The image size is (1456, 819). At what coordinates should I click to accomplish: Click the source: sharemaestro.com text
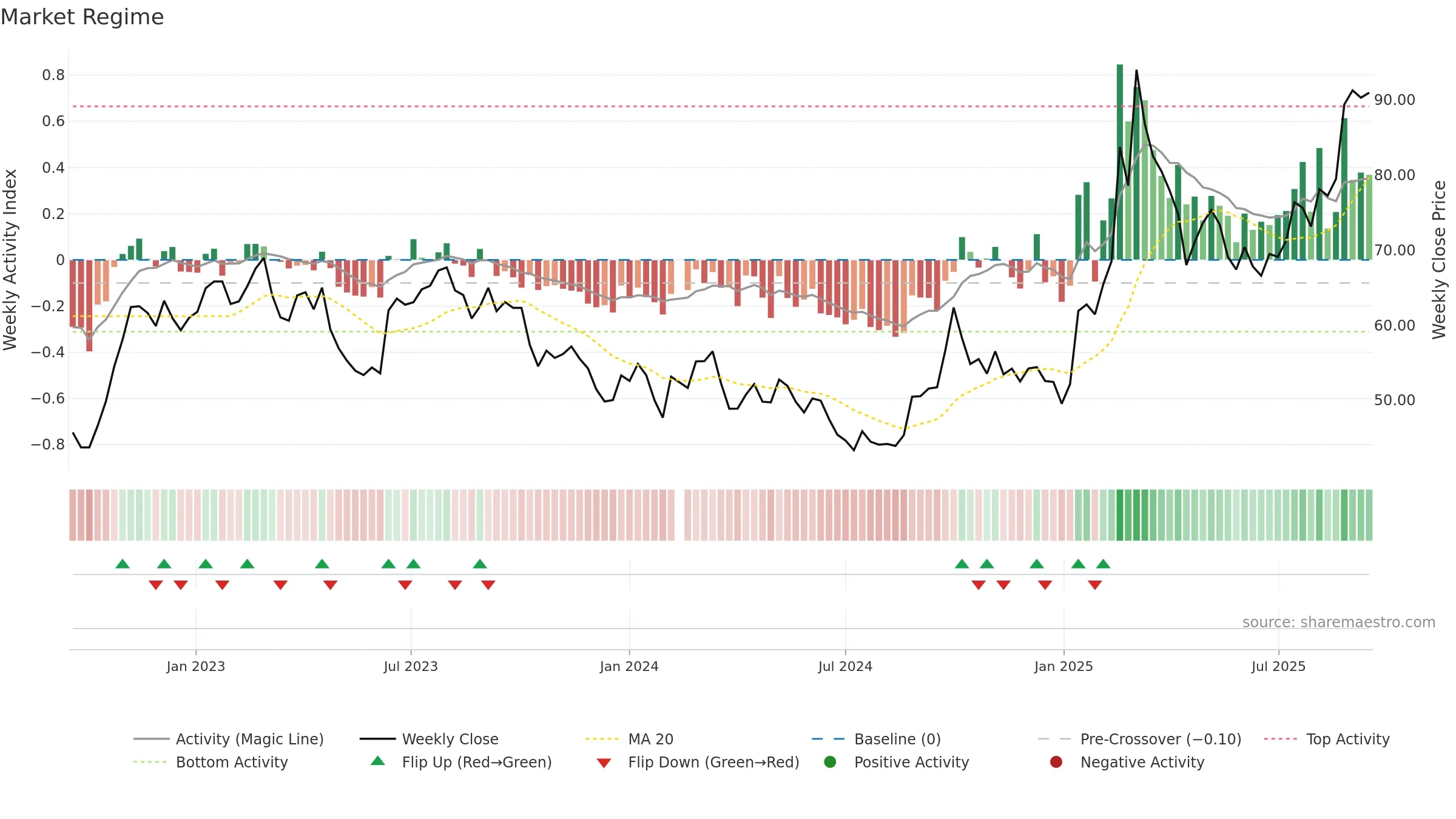click(1339, 622)
